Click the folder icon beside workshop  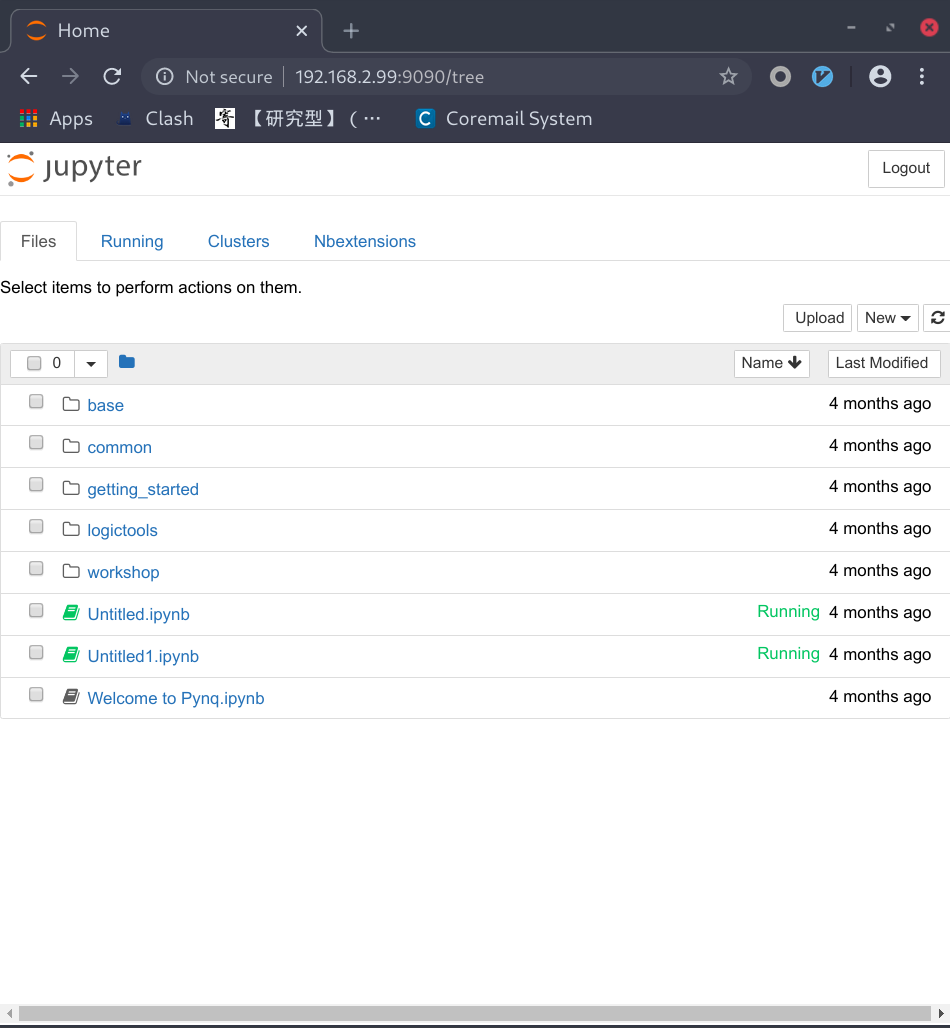71,571
